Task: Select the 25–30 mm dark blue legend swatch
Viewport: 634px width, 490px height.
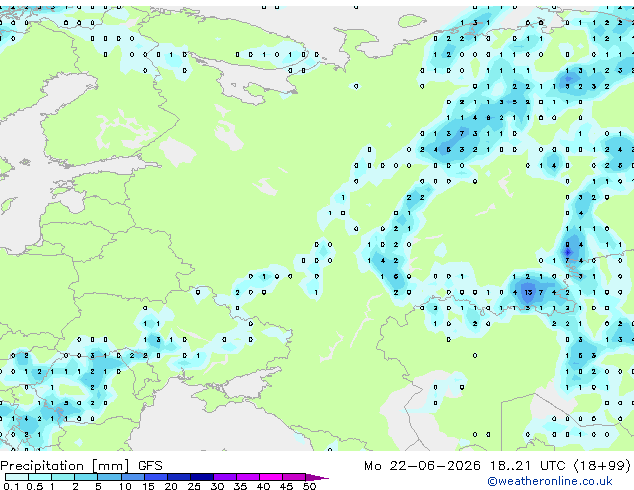Action: coord(201,477)
